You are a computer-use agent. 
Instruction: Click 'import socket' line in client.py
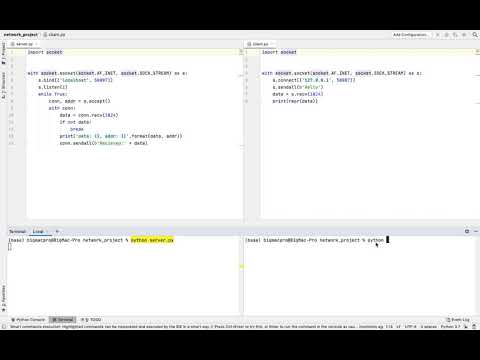(279, 52)
